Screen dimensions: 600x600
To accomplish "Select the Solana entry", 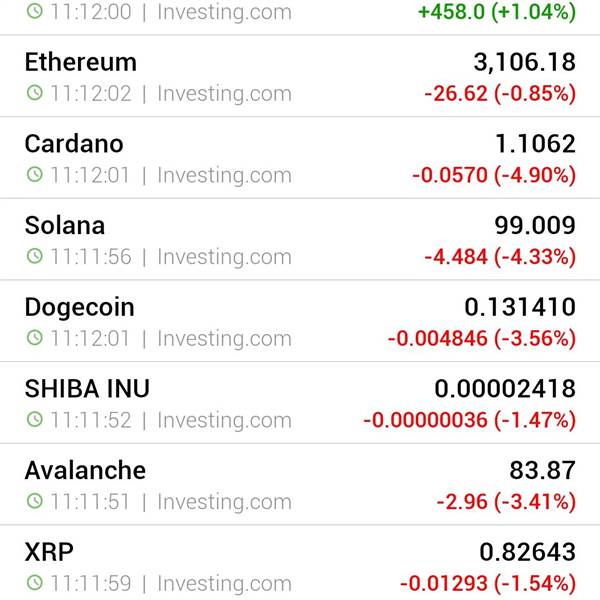I will [x=300, y=240].
